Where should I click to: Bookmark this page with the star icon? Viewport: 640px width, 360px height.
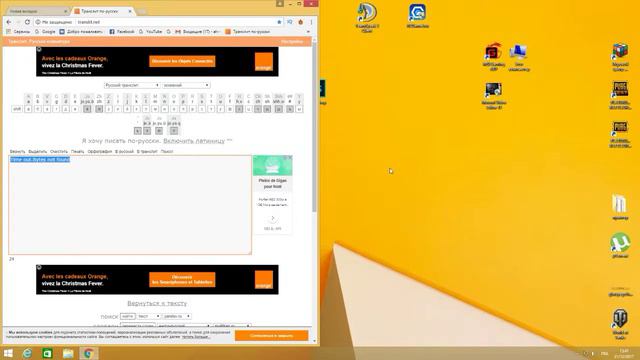pos(279,22)
